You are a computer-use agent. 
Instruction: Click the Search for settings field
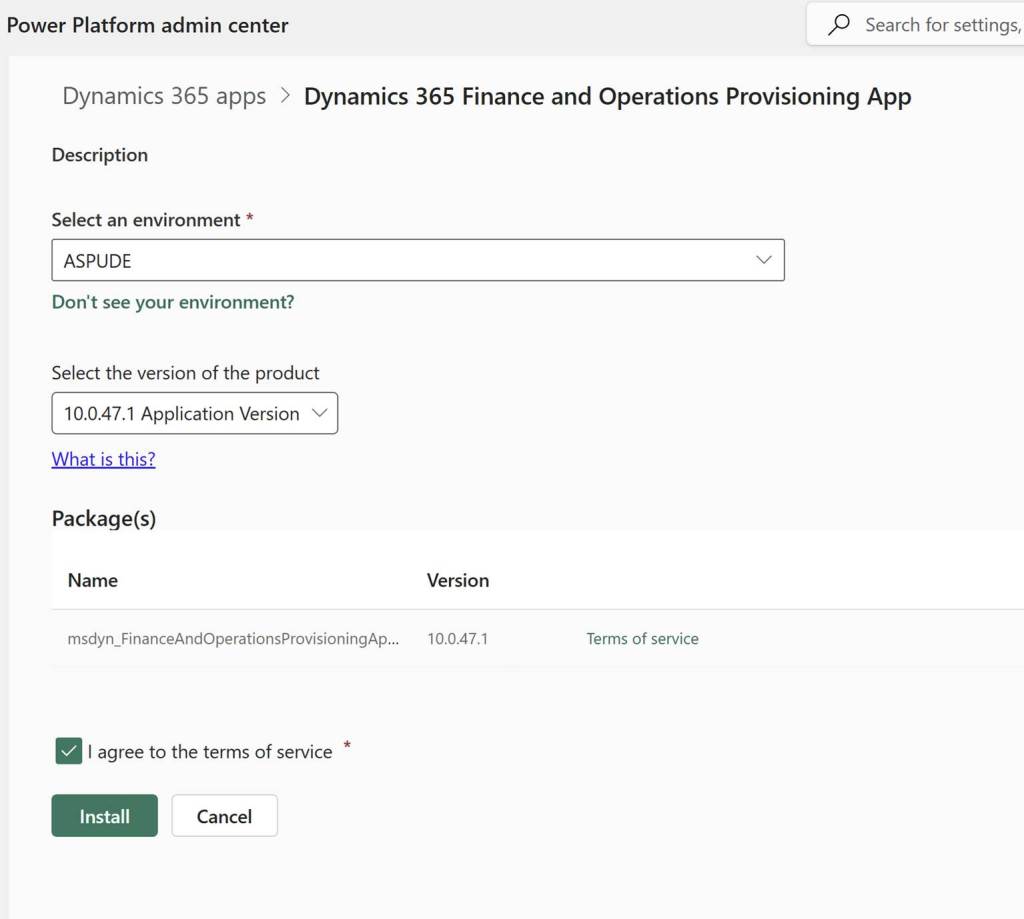pos(938,25)
